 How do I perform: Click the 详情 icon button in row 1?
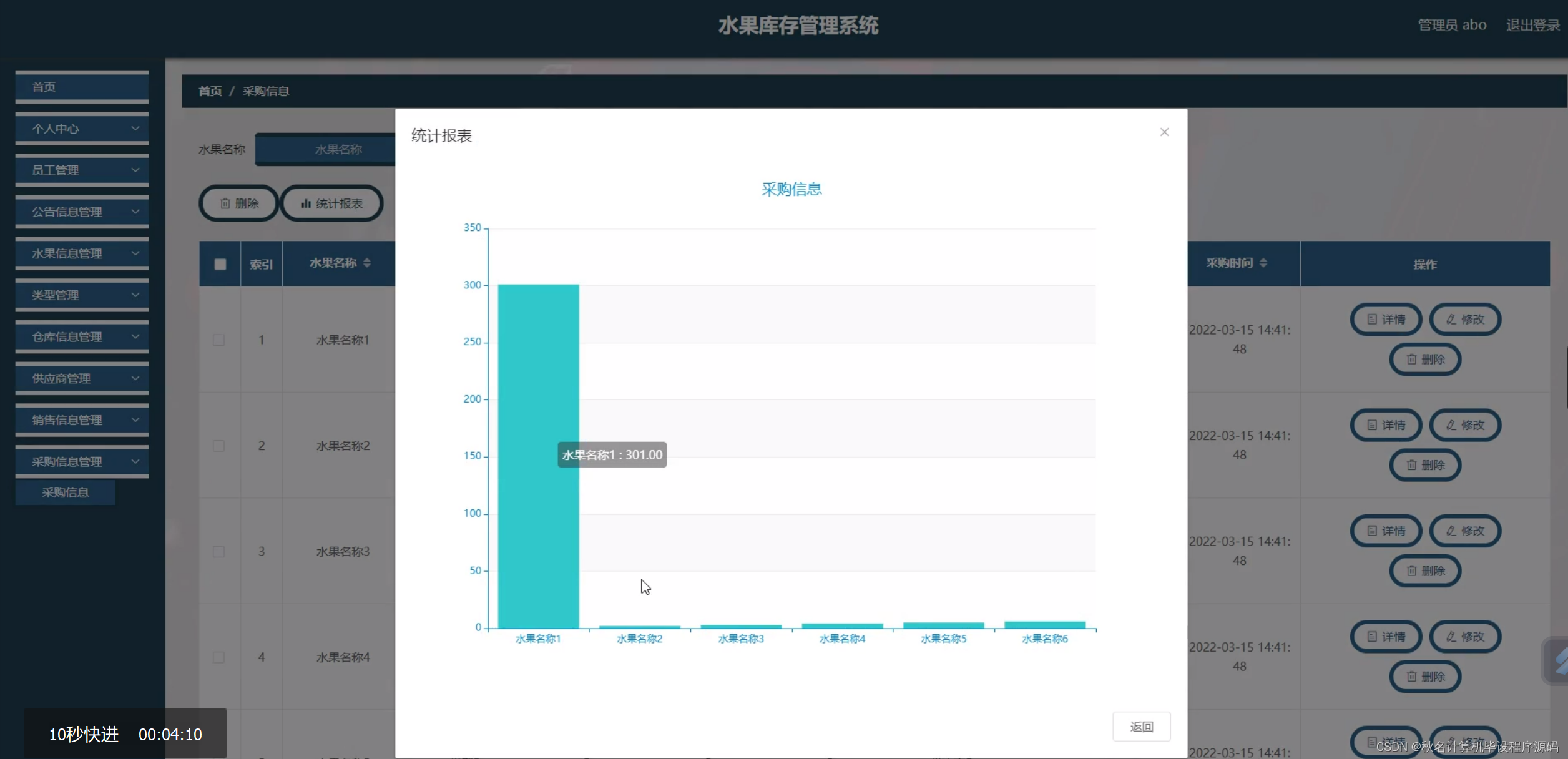1372,320
